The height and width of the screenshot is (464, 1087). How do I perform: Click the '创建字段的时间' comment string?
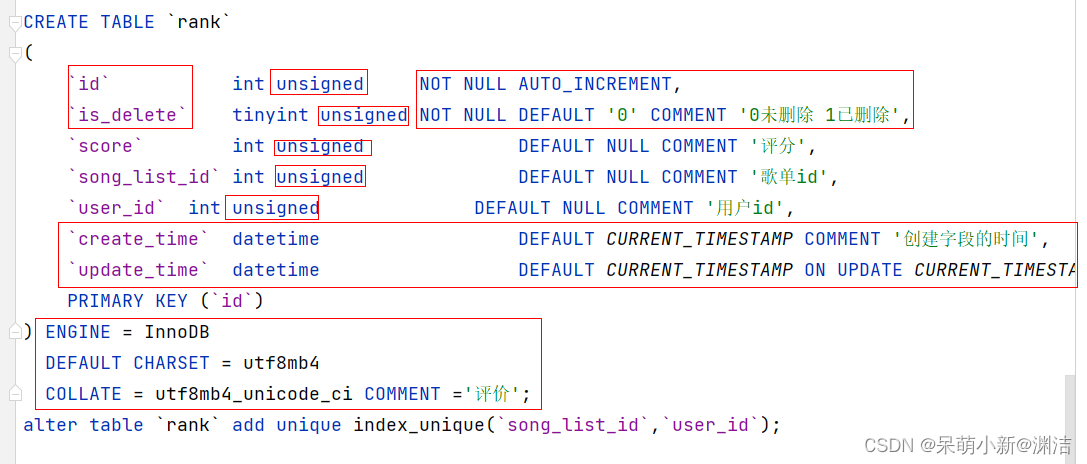coord(966,239)
